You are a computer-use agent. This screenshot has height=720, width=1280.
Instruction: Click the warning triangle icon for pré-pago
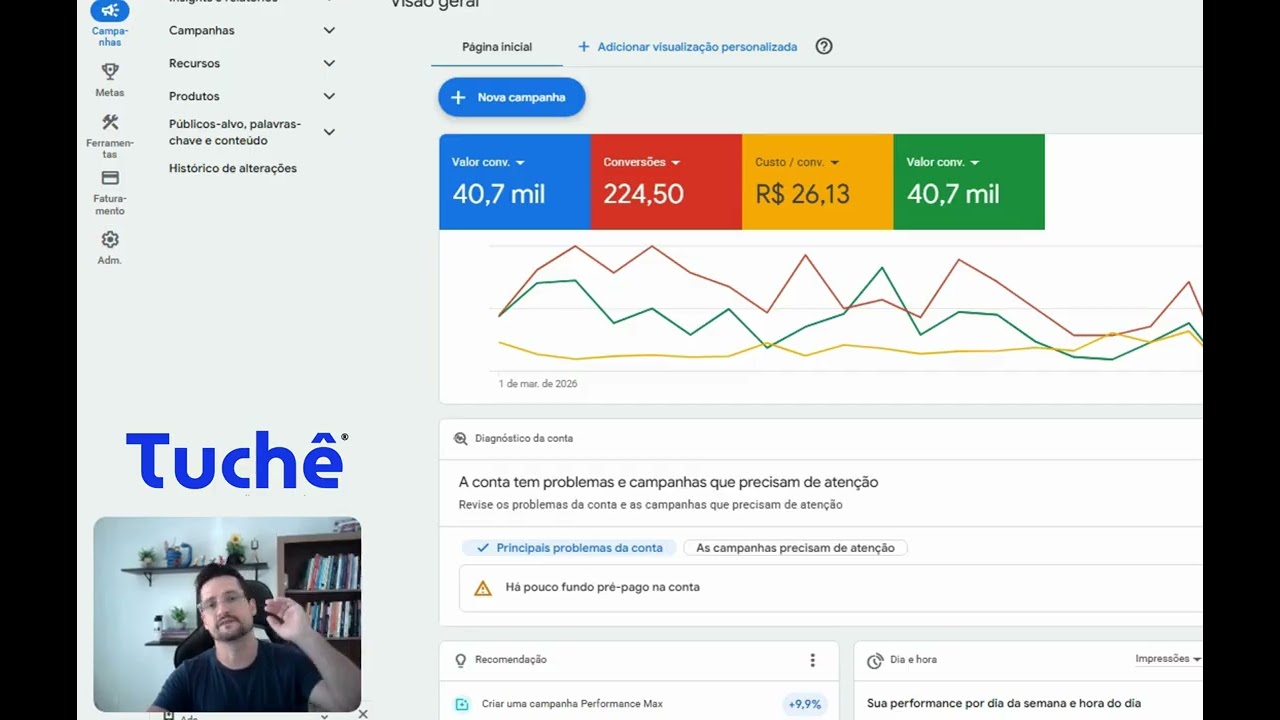coord(483,588)
